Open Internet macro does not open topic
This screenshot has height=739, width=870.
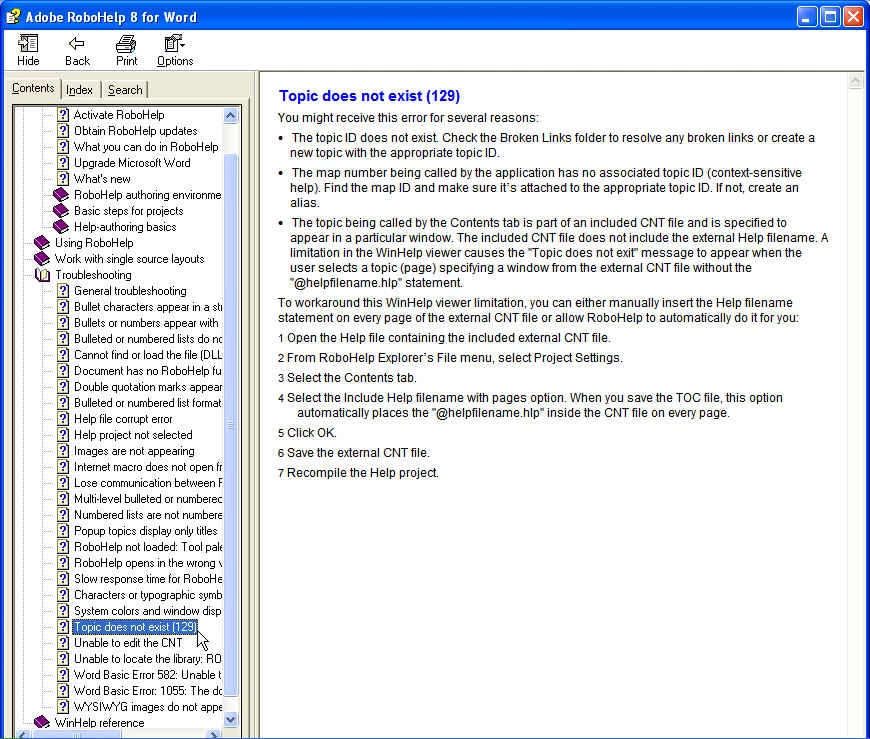tap(148, 467)
